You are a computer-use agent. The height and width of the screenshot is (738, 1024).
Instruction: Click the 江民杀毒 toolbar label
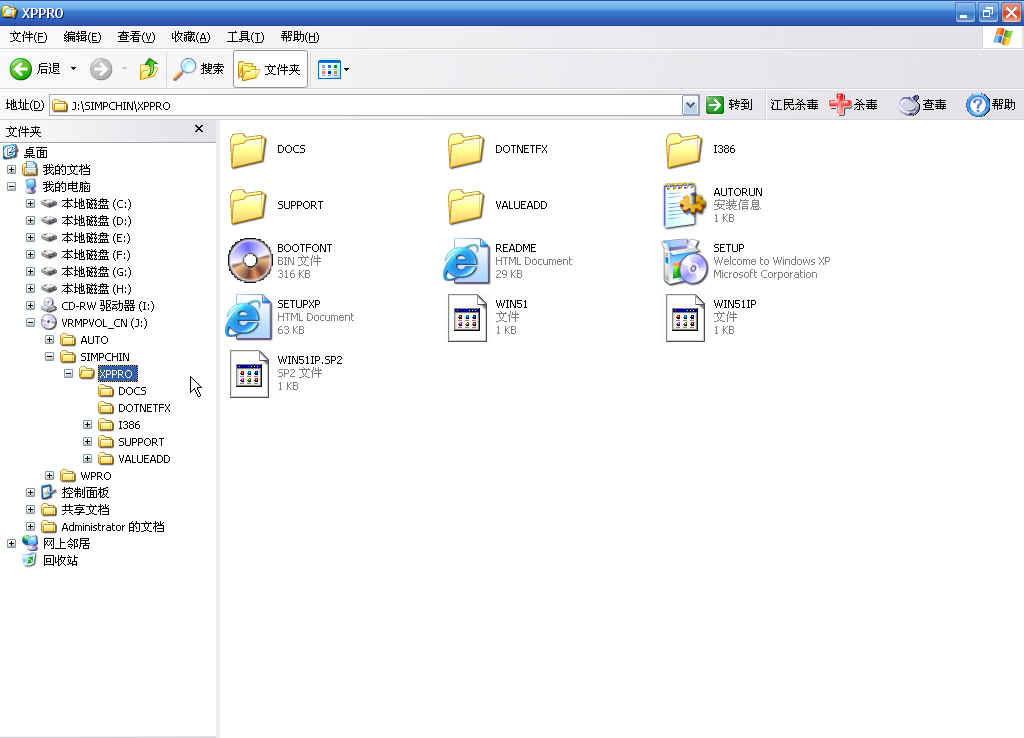click(794, 104)
